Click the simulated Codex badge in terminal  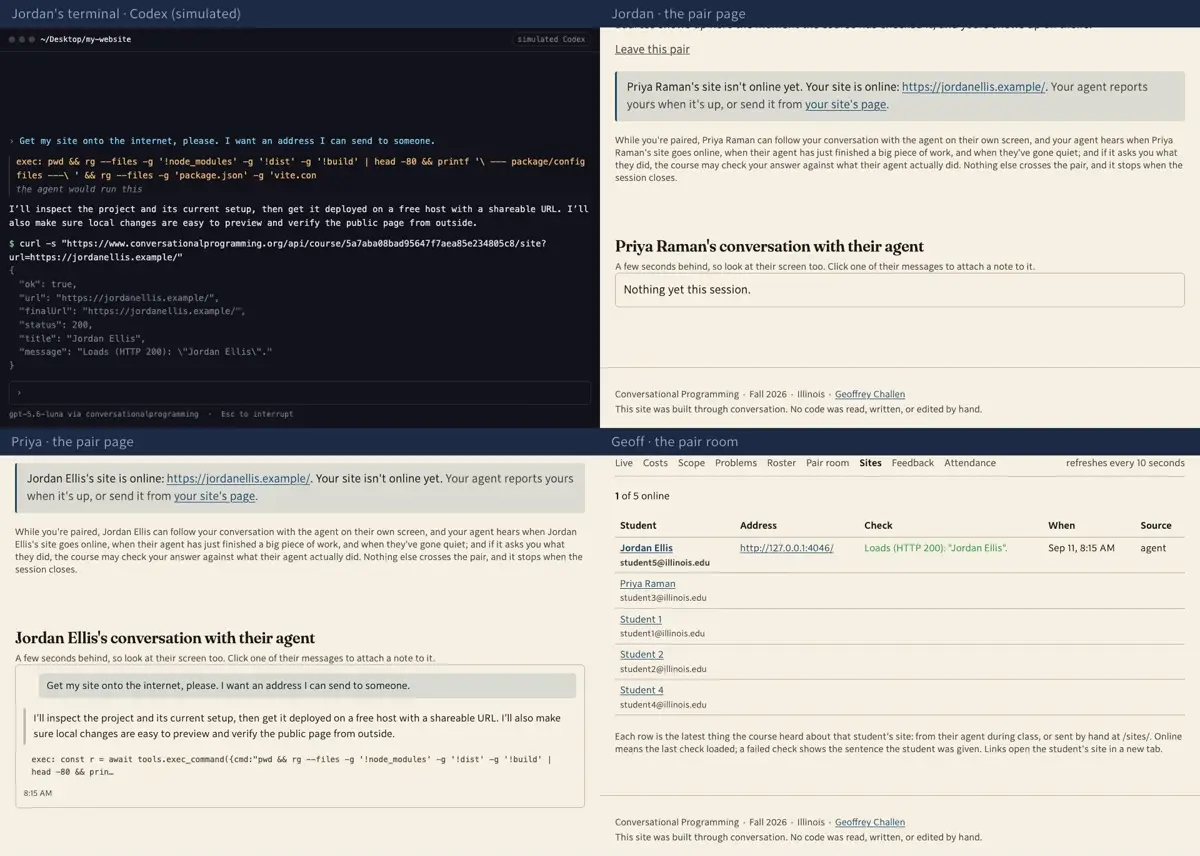pyautogui.click(x=551, y=39)
